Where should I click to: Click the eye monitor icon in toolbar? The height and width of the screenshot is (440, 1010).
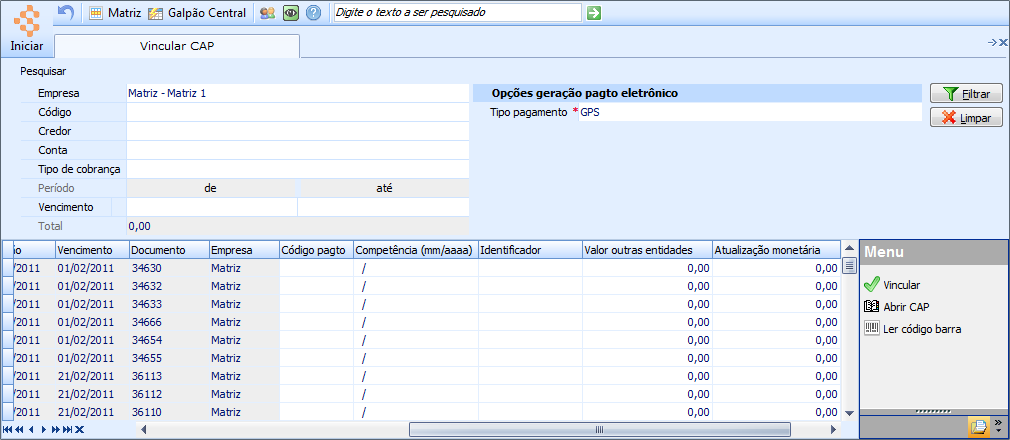(x=291, y=13)
